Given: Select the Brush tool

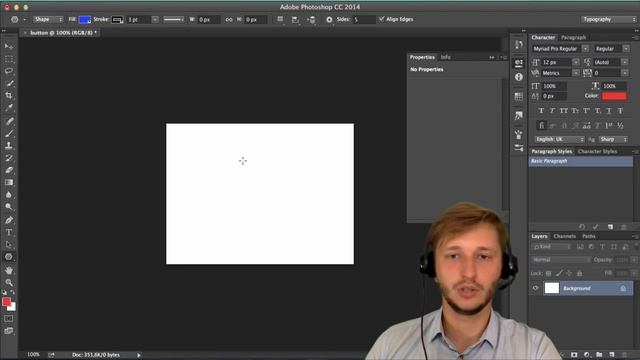Looking at the screenshot, I should click(x=9, y=133).
